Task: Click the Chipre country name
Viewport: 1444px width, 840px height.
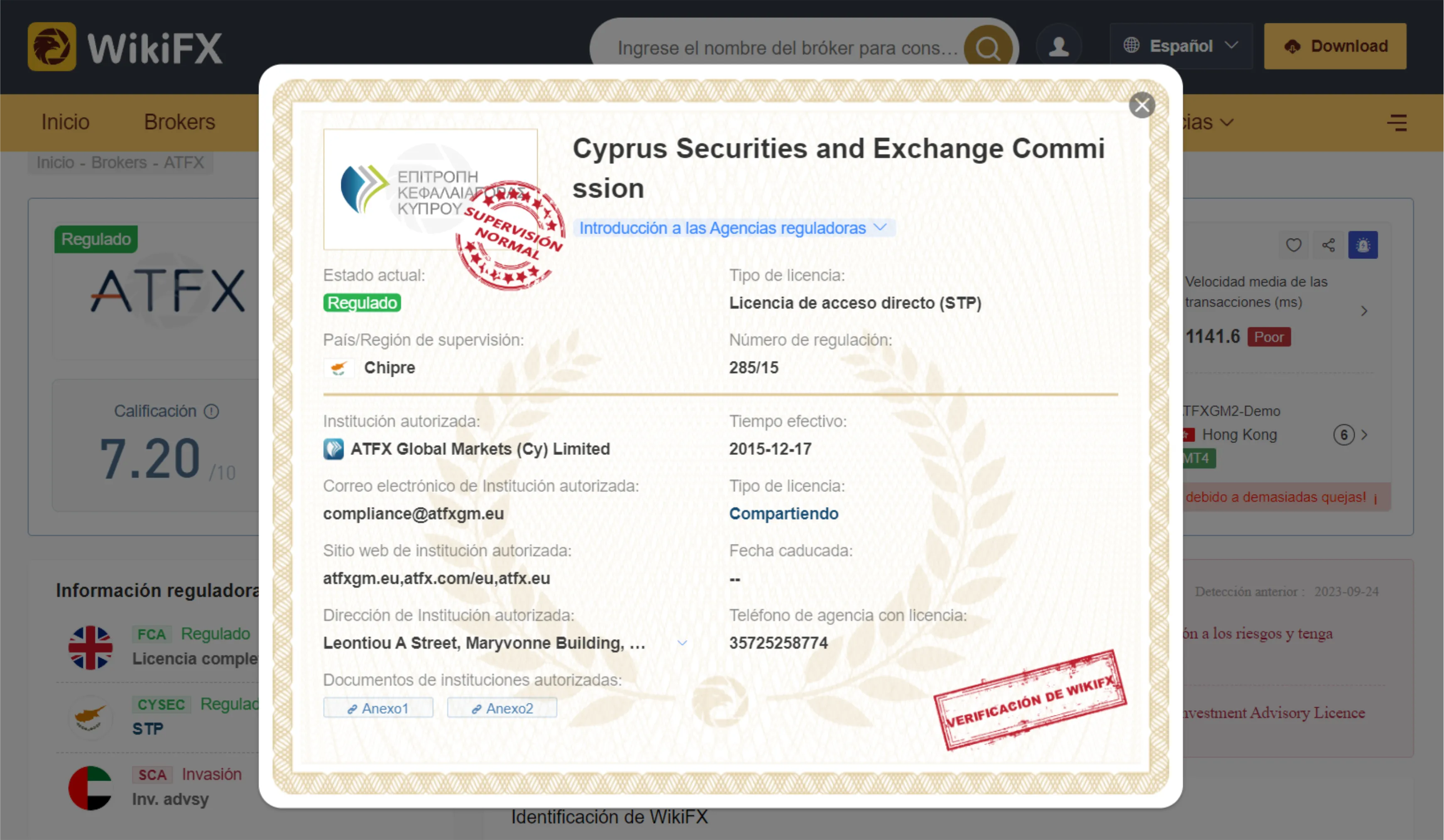Action: point(390,368)
